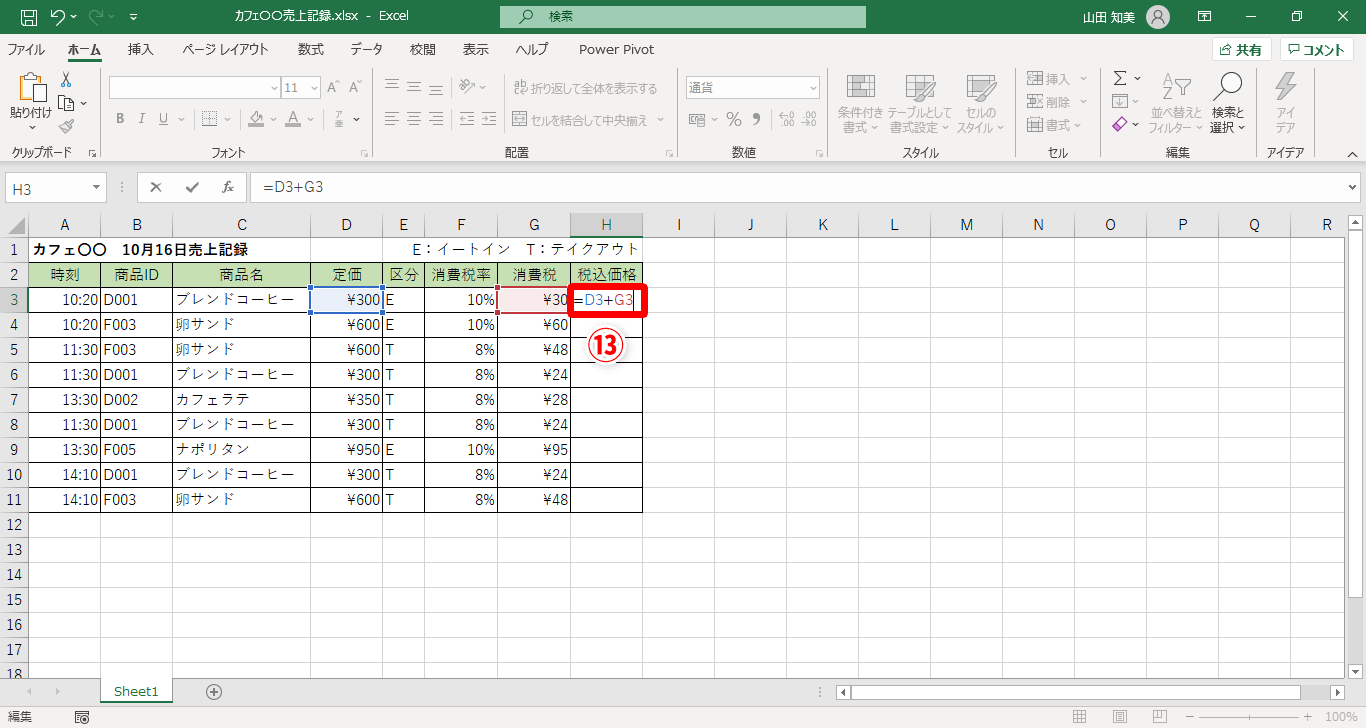Select the Sheet1 tab
This screenshot has width=1366, height=728.
click(136, 691)
